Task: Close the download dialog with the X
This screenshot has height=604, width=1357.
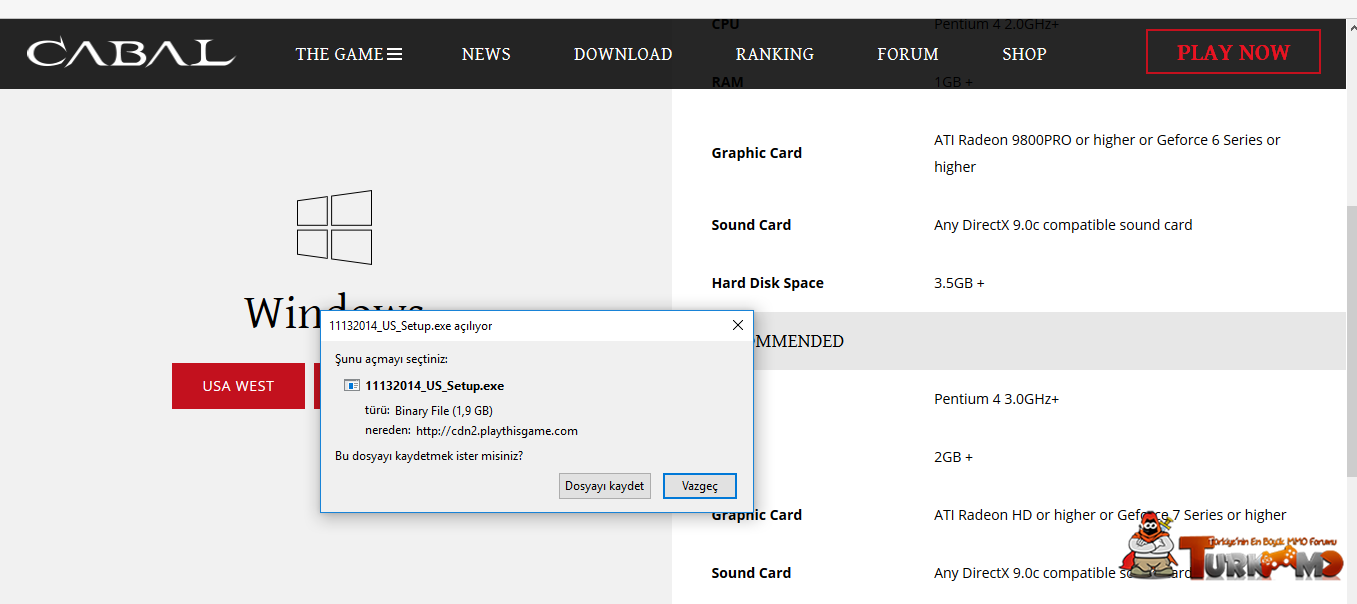Action: coord(738,325)
